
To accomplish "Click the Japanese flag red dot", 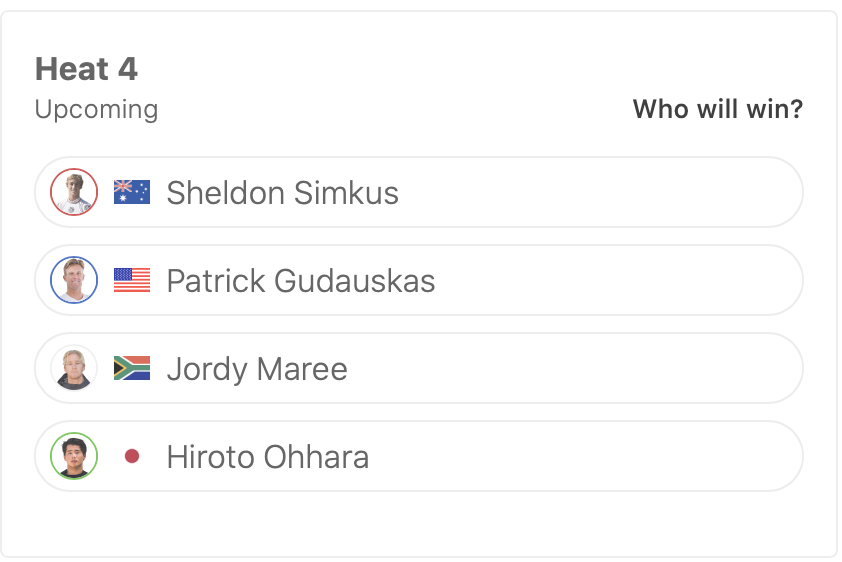I will (132, 457).
